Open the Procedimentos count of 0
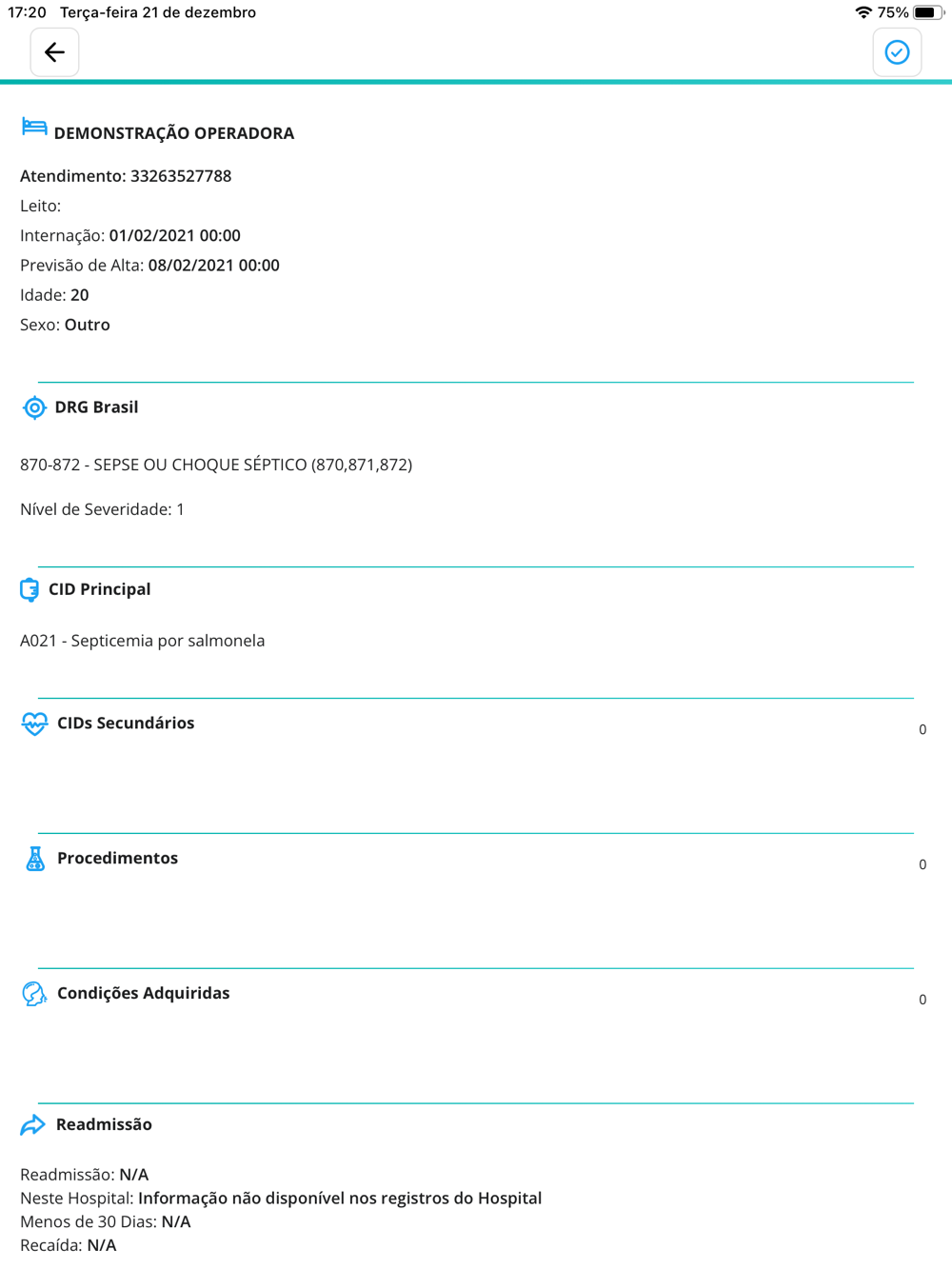The height and width of the screenshot is (1269, 952). coord(922,864)
